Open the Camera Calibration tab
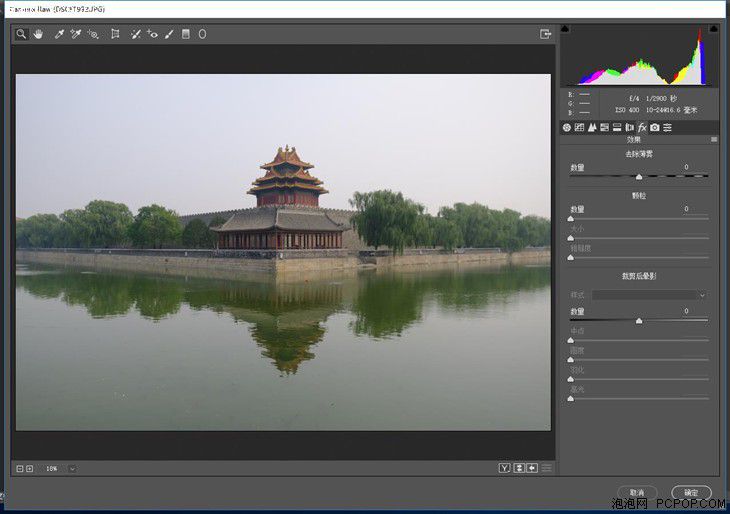The image size is (730, 514). coord(655,128)
